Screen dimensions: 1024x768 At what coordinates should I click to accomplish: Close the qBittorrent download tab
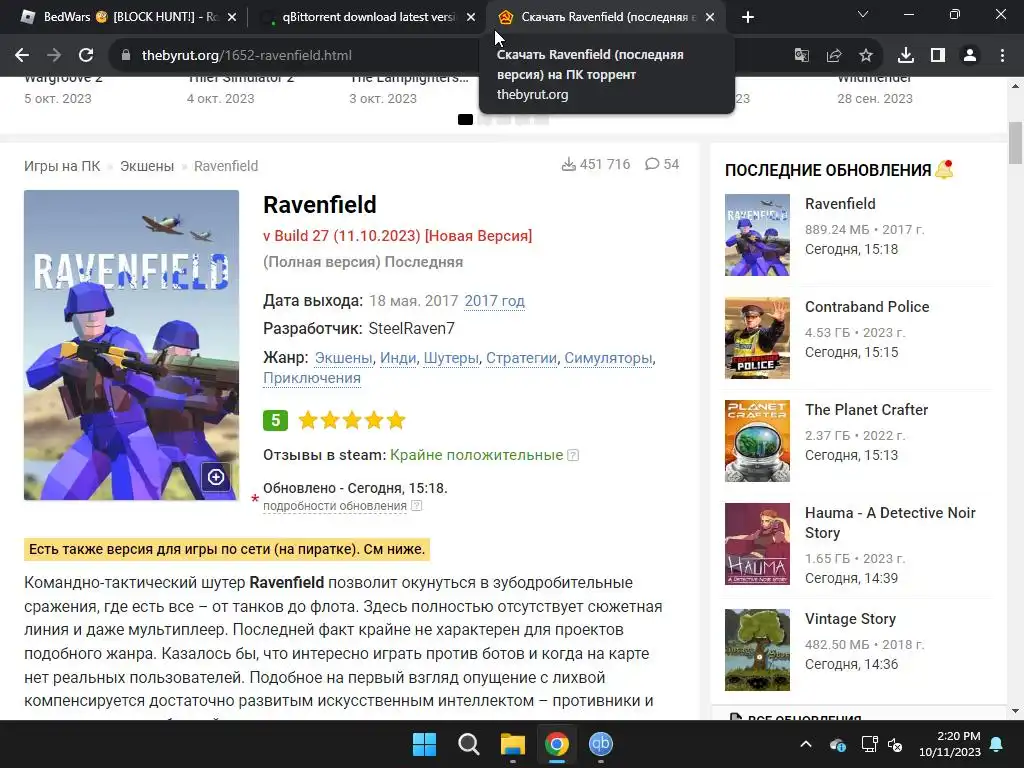(471, 18)
